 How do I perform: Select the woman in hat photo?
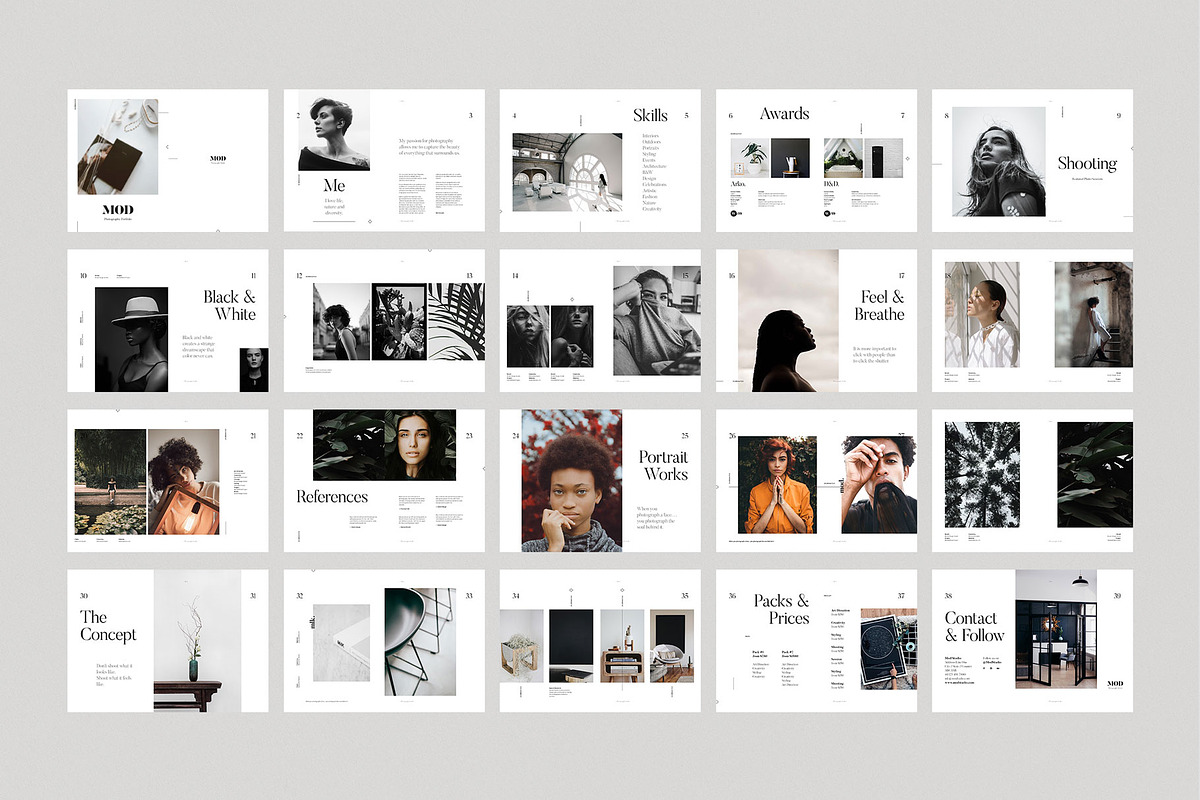tap(131, 339)
